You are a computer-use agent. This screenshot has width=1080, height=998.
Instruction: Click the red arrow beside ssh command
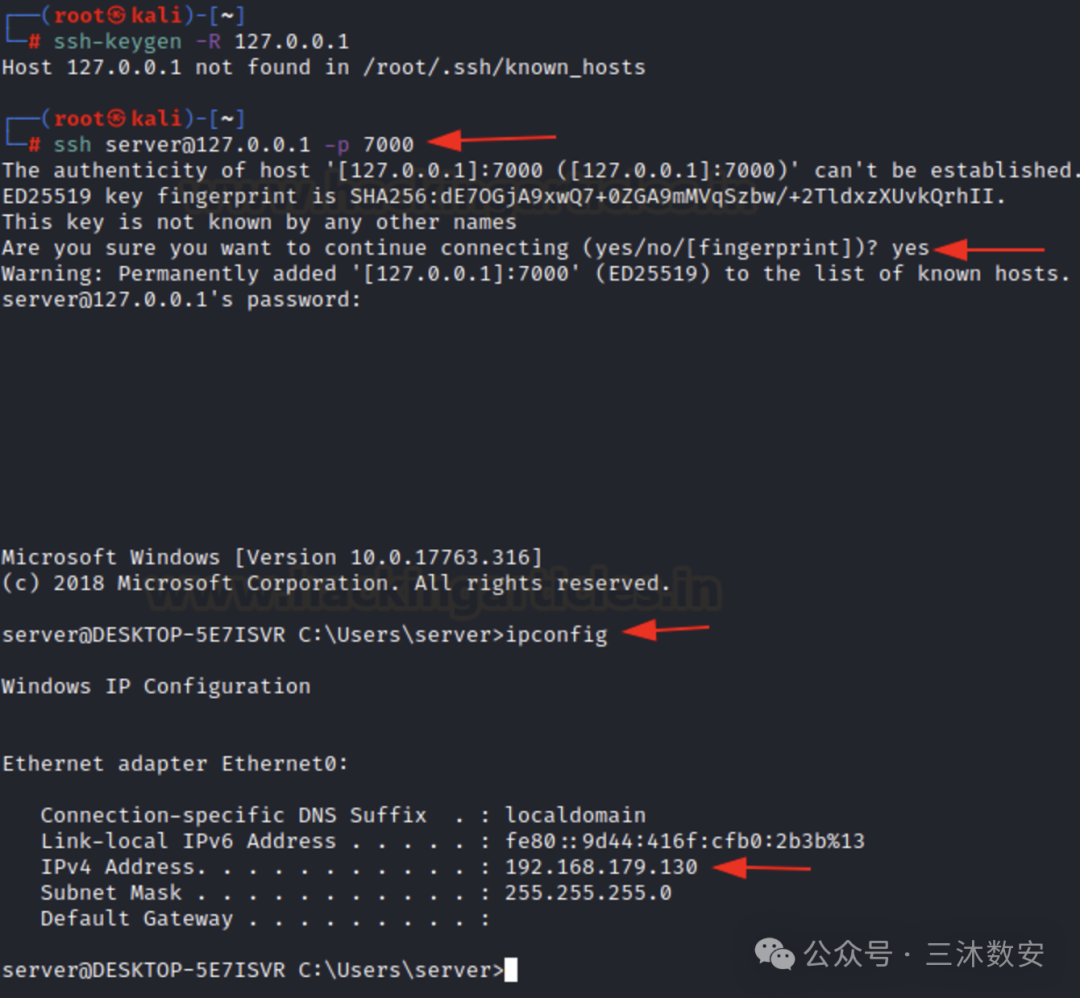coord(492,140)
